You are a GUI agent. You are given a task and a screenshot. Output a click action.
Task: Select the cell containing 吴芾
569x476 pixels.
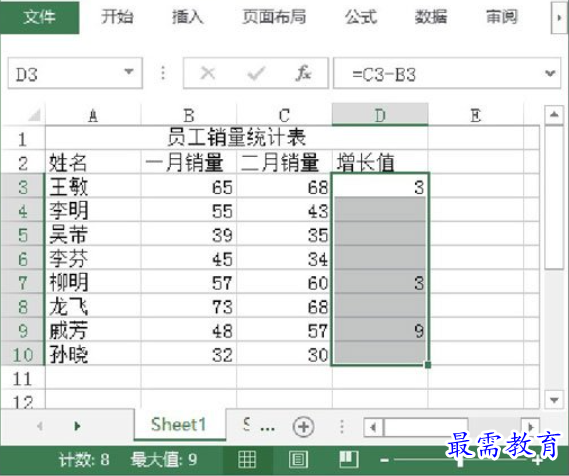click(x=93, y=234)
